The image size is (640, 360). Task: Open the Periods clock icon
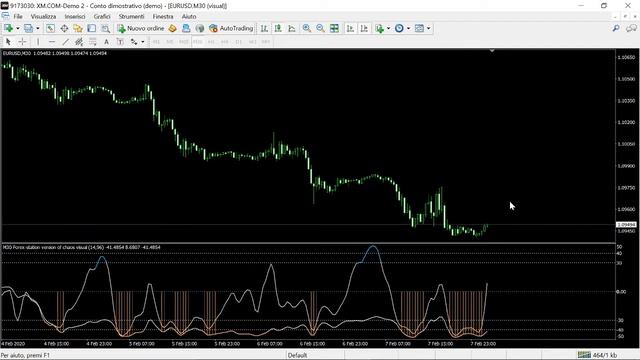pos(399,28)
